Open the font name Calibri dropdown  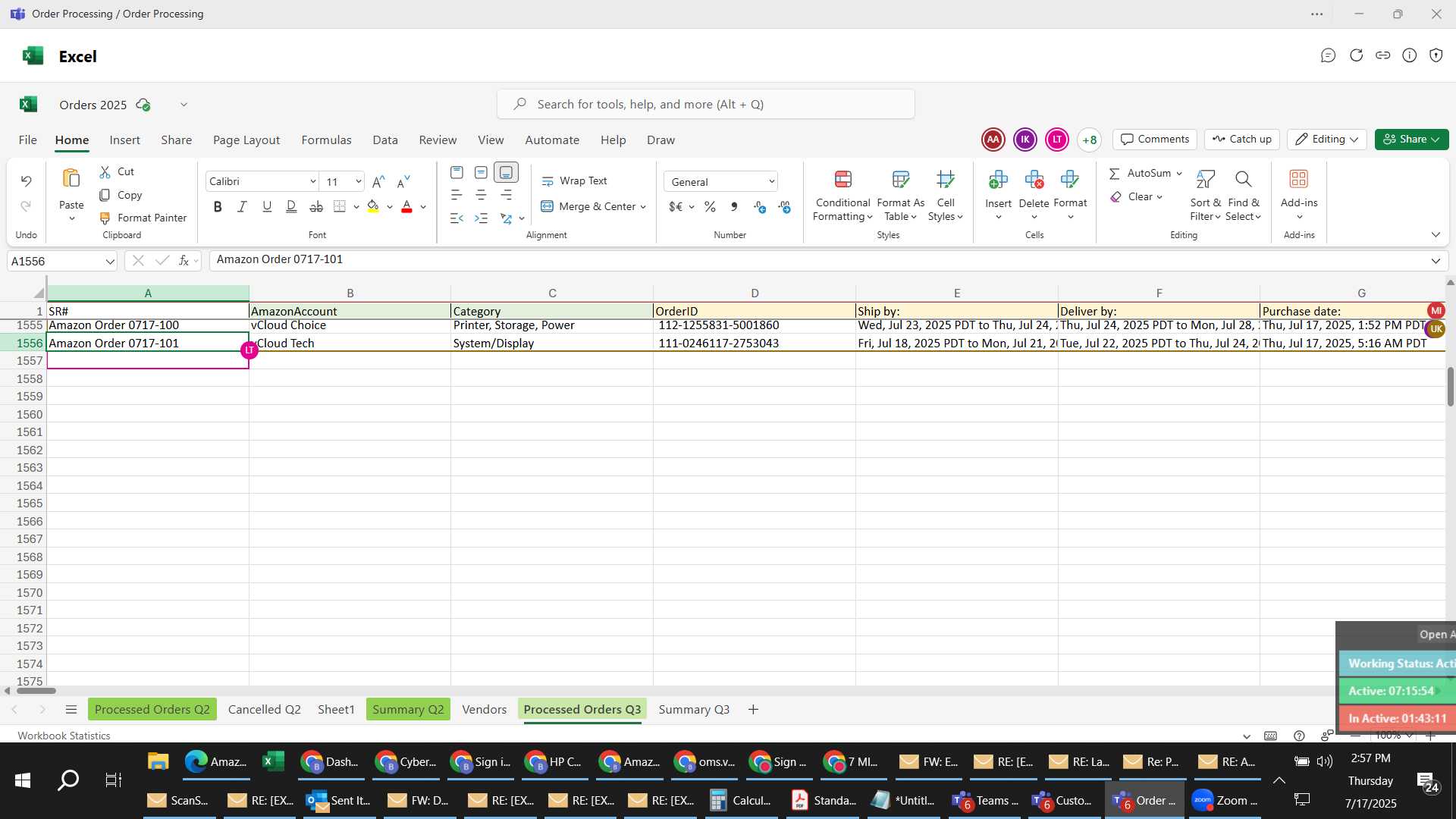(x=312, y=181)
